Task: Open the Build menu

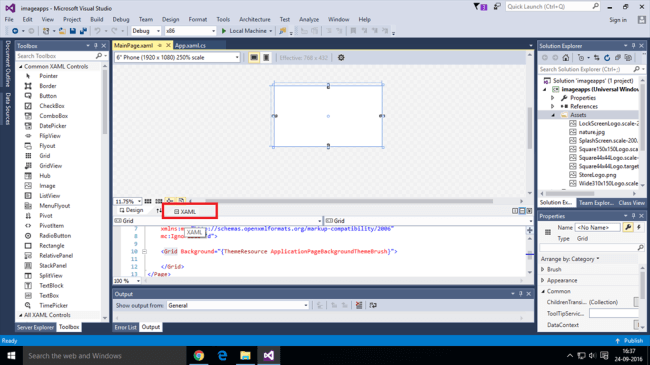Action: (x=97, y=19)
